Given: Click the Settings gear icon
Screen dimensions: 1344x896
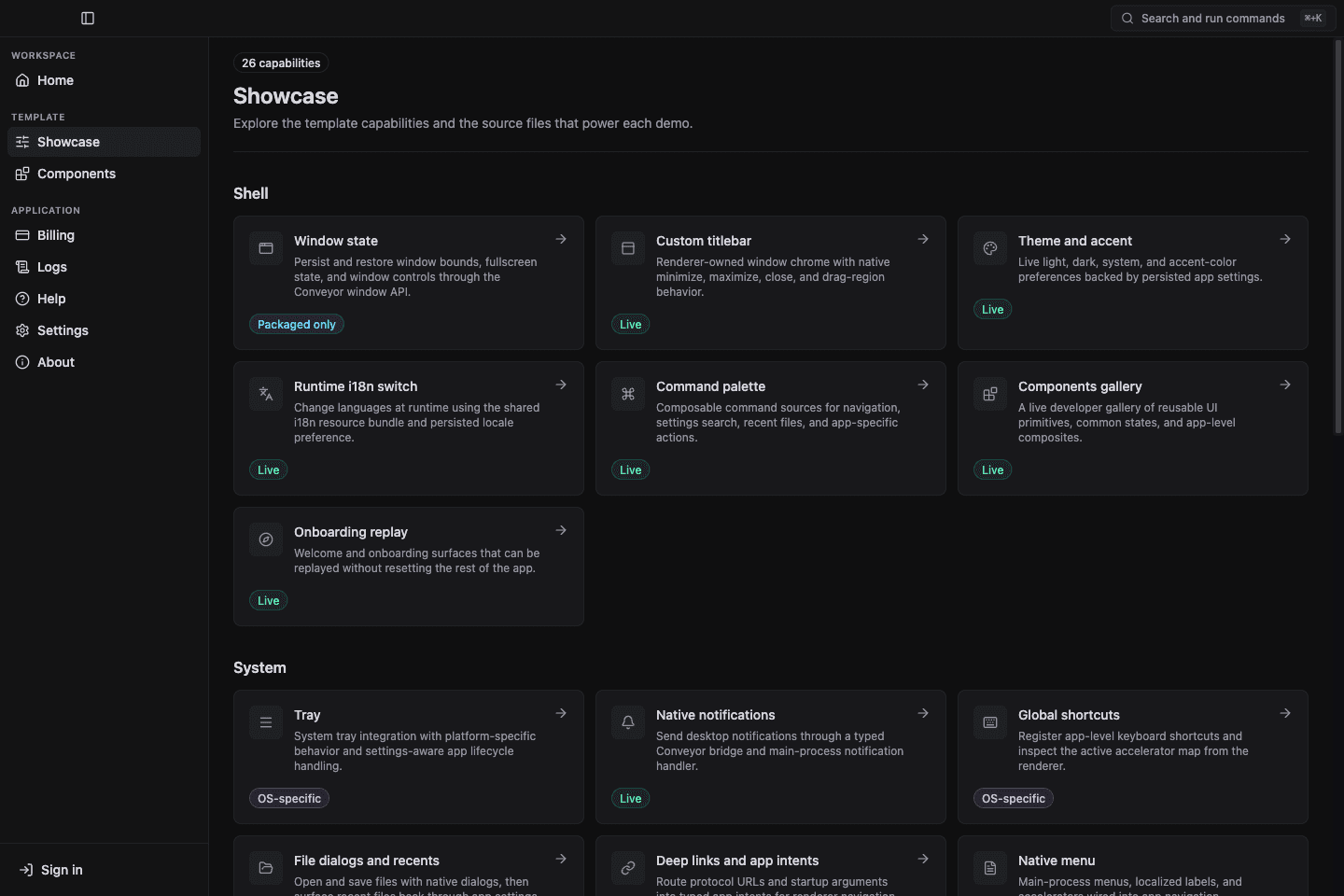Looking at the screenshot, I should (22, 330).
